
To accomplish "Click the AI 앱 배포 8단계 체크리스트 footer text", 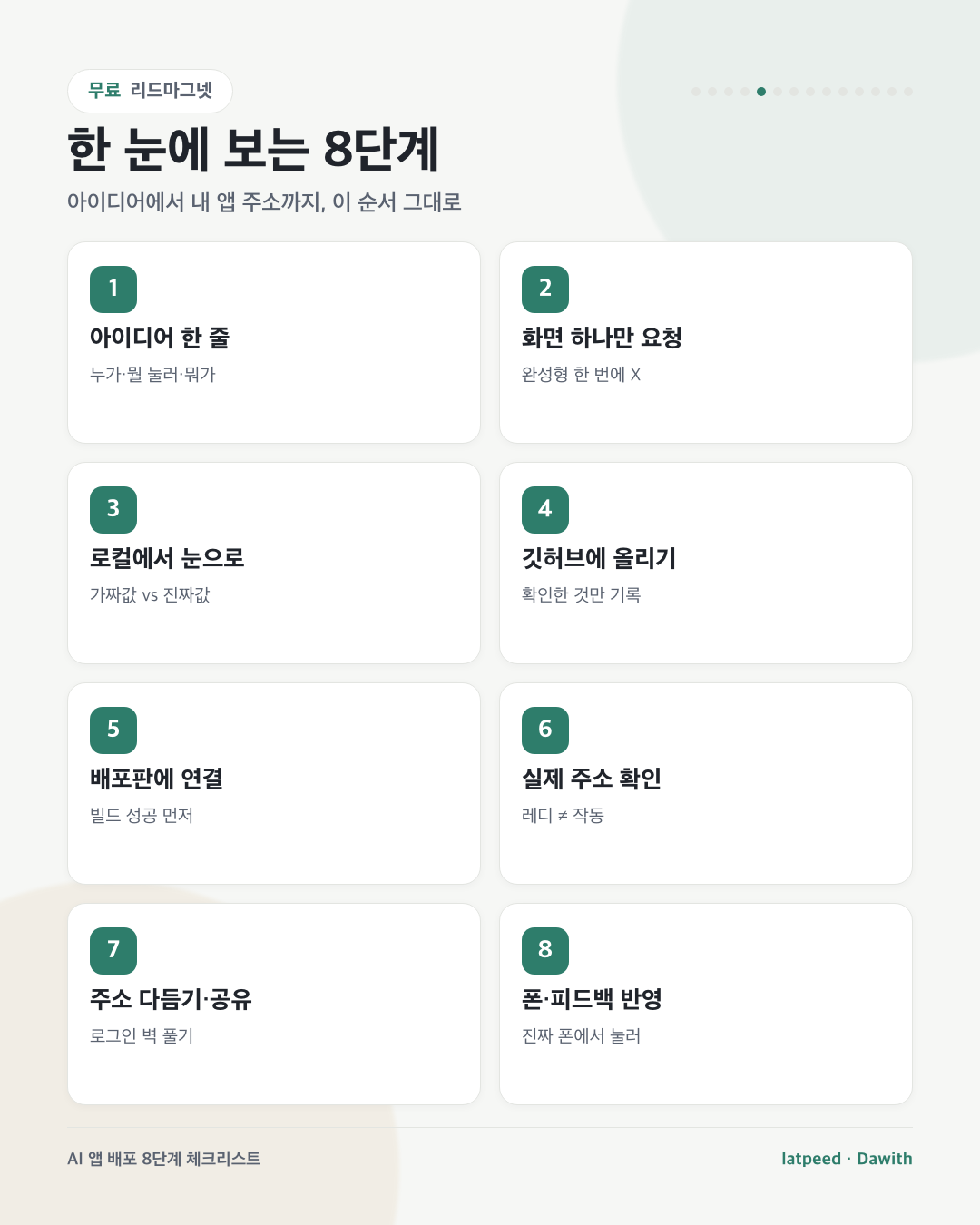I will pyautogui.click(x=163, y=1159).
